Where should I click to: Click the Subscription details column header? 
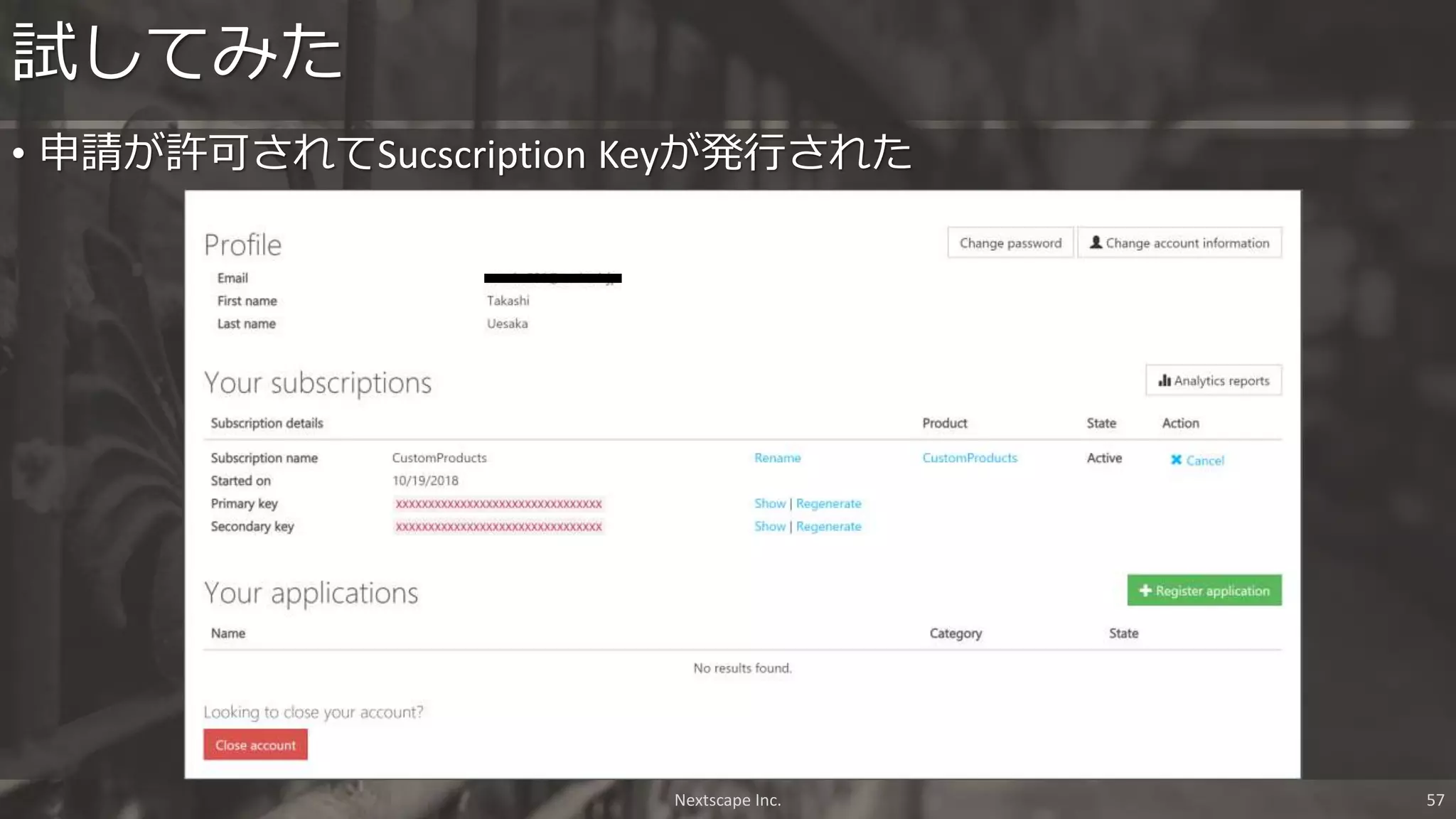click(267, 423)
